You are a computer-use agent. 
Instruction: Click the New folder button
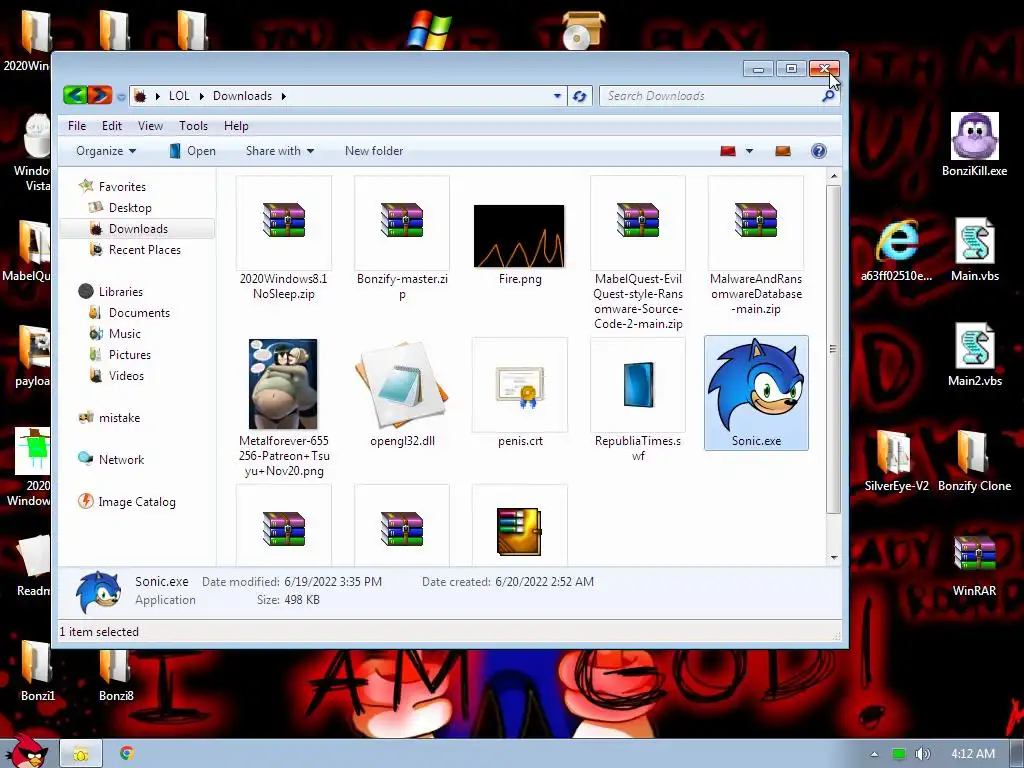point(374,151)
